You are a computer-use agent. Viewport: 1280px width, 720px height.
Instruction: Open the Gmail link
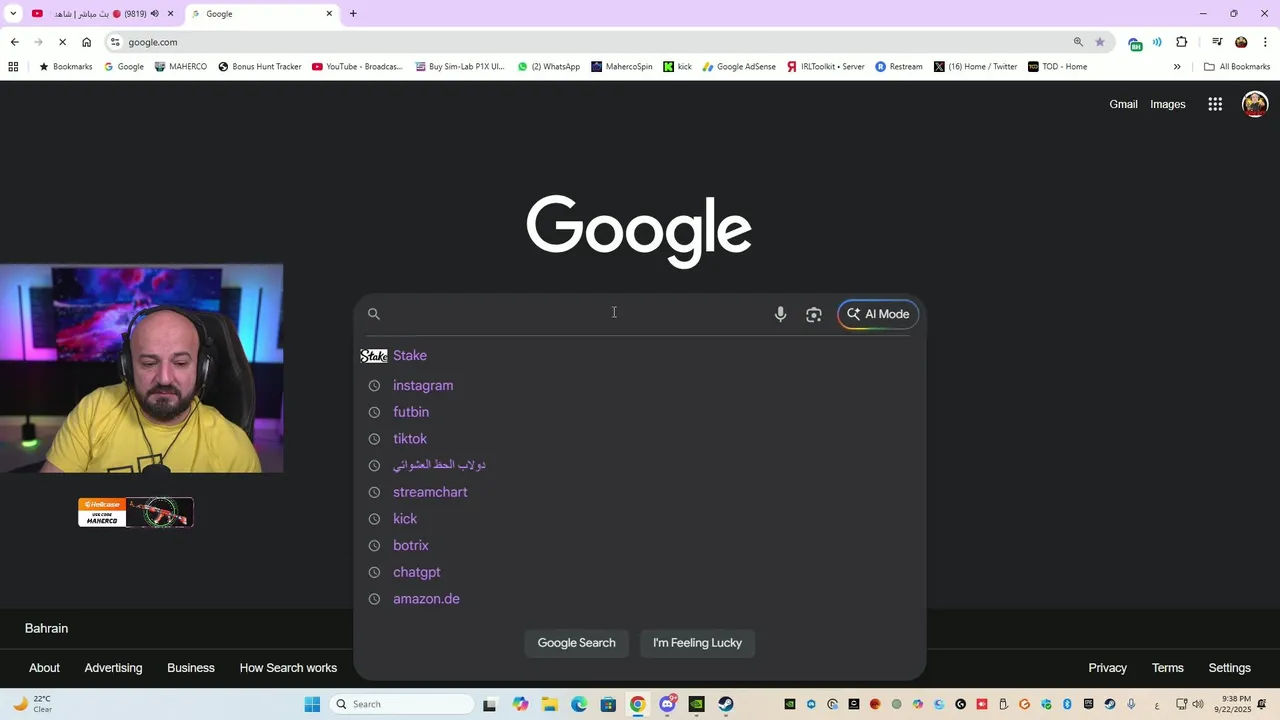pos(1123,104)
